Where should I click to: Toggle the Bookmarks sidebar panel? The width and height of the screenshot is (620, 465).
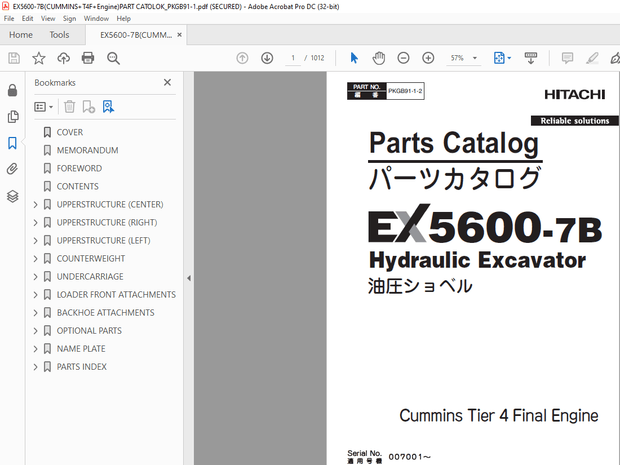point(12,143)
